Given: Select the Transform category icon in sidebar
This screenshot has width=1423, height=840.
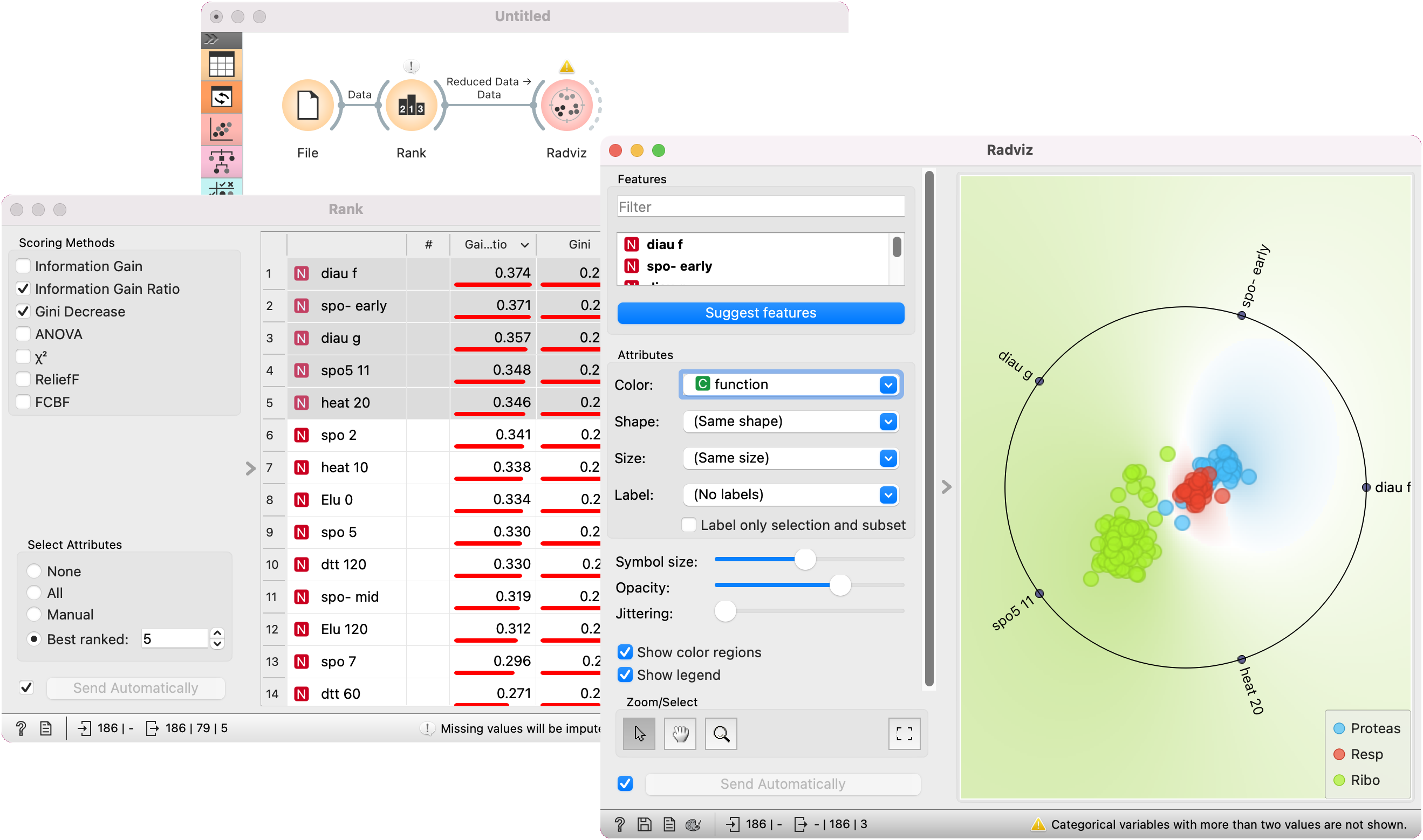Looking at the screenshot, I should pyautogui.click(x=221, y=98).
